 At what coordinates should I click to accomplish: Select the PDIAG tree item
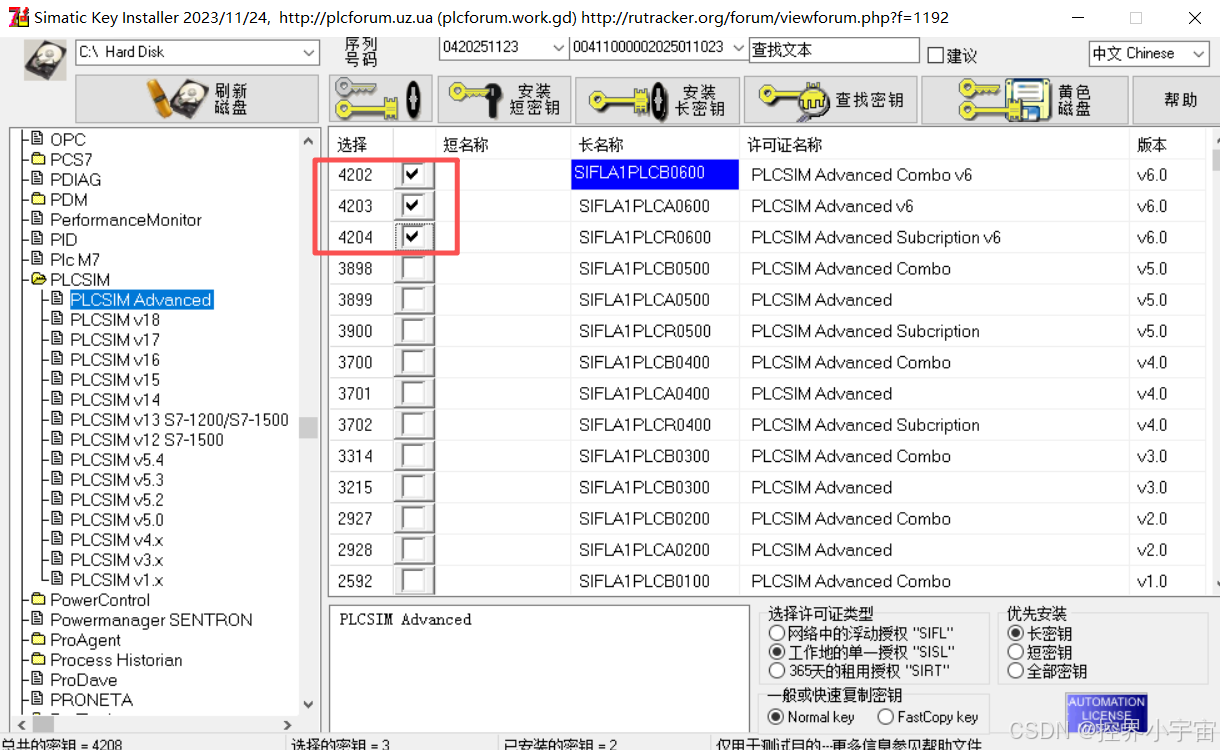tap(76, 180)
